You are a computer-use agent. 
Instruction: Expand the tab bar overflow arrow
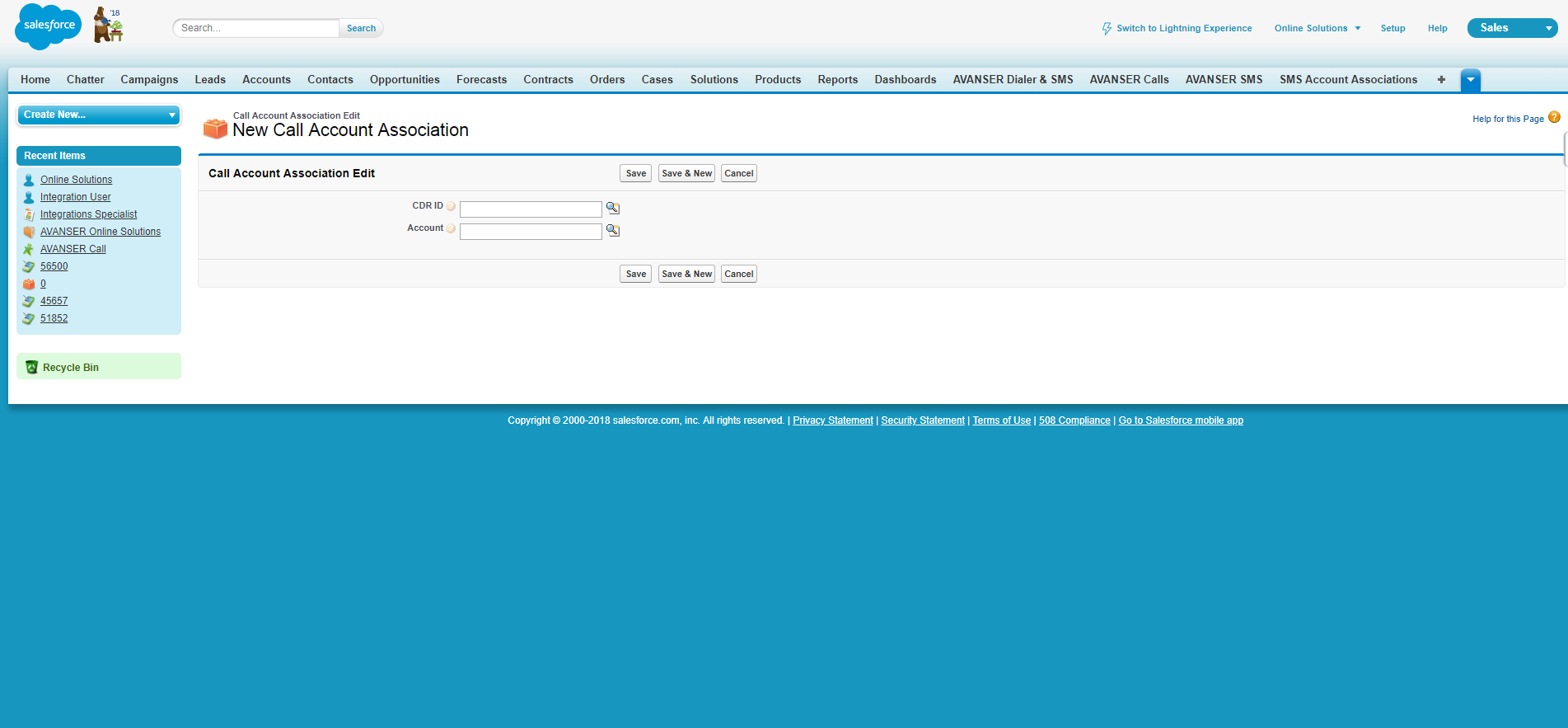point(1471,80)
